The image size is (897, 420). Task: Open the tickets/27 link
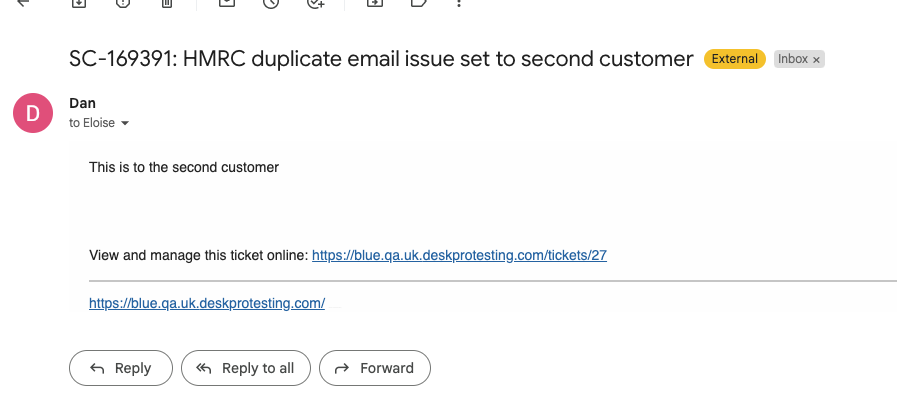[459, 255]
